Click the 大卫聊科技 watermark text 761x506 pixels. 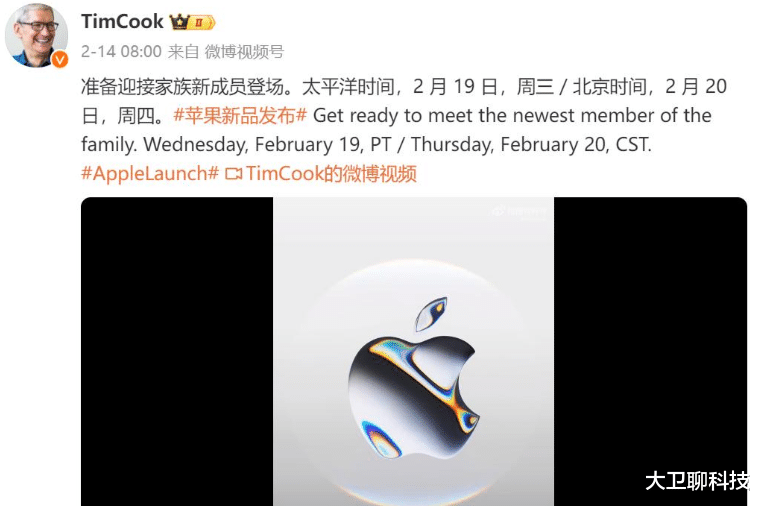(697, 481)
